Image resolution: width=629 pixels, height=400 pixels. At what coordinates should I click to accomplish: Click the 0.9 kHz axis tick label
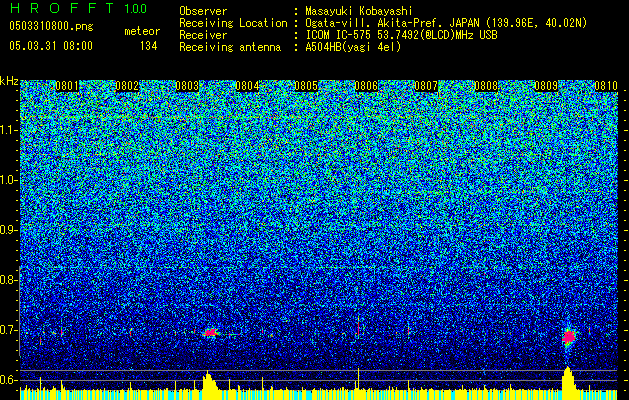(x=7, y=230)
